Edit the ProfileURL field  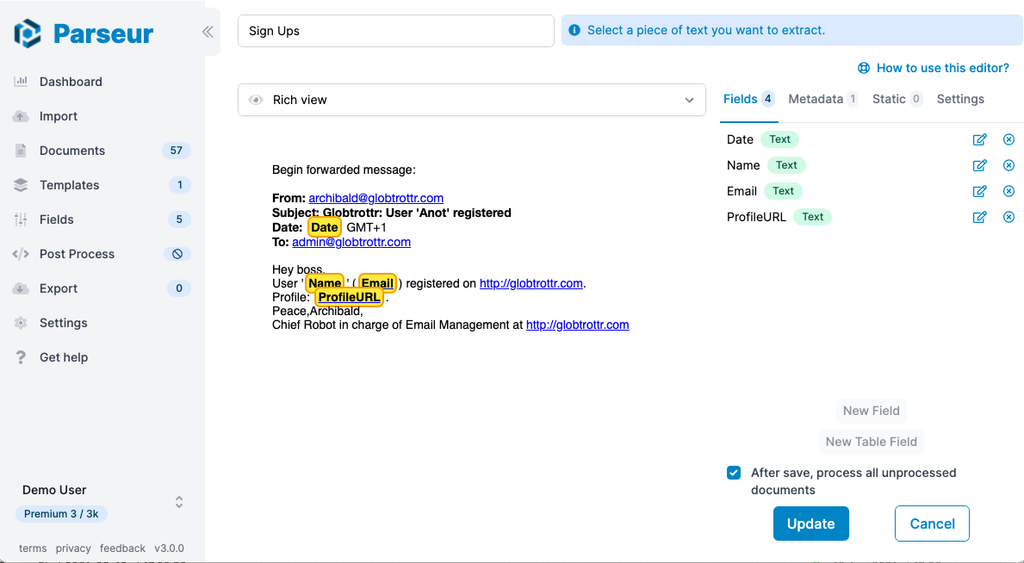point(980,217)
